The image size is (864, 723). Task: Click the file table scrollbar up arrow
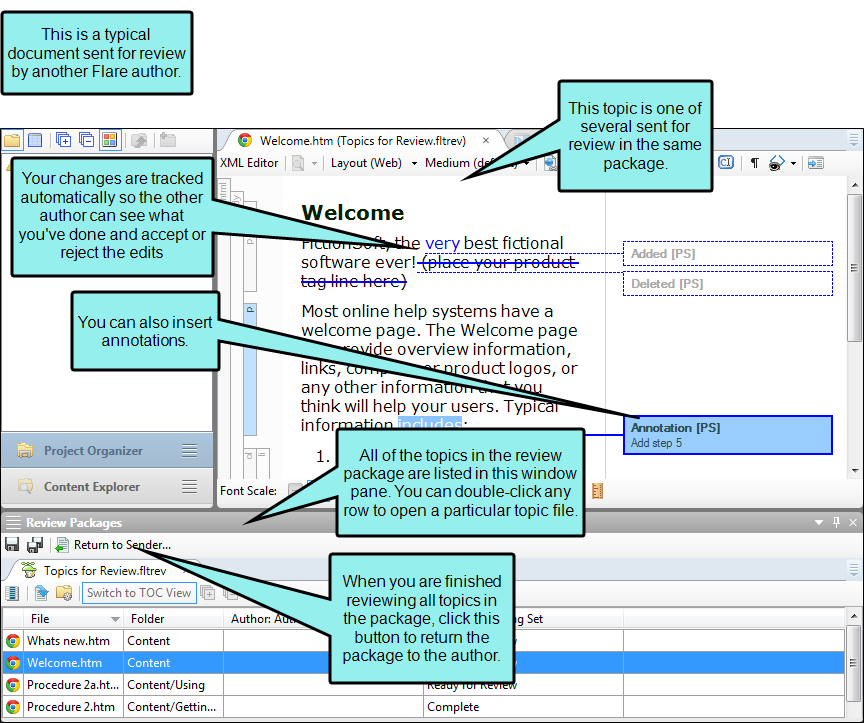tap(854, 616)
